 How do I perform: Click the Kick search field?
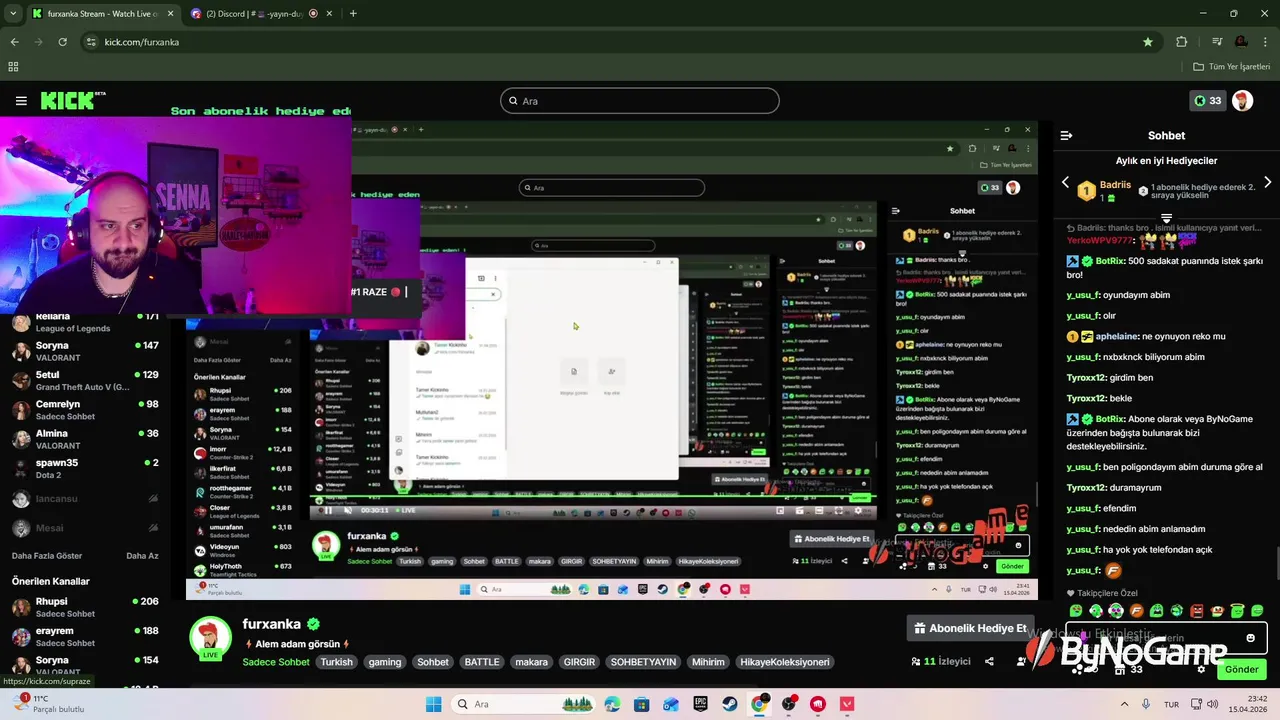pyautogui.click(x=640, y=101)
